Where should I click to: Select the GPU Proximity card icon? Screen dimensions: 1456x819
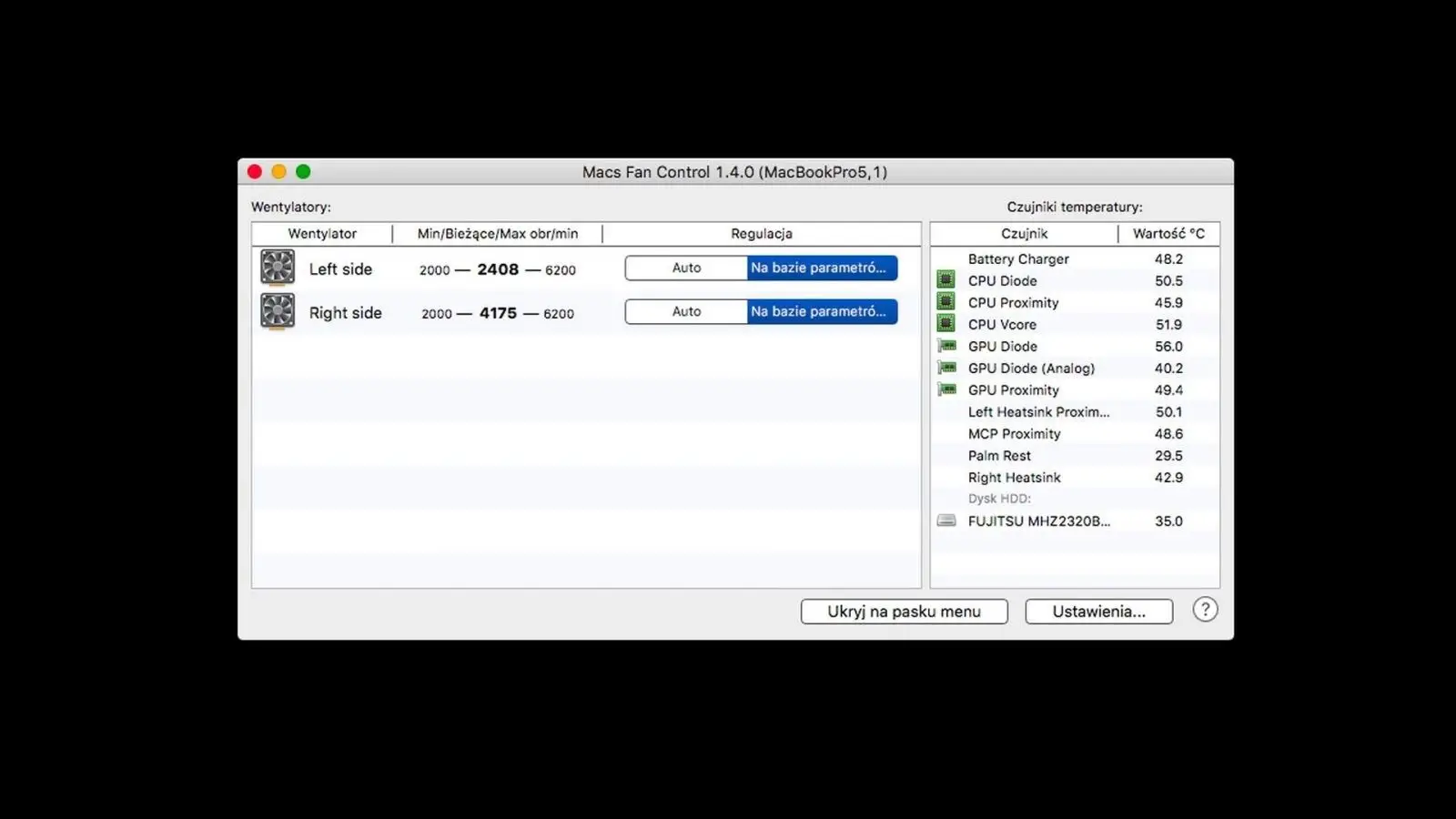(x=946, y=389)
